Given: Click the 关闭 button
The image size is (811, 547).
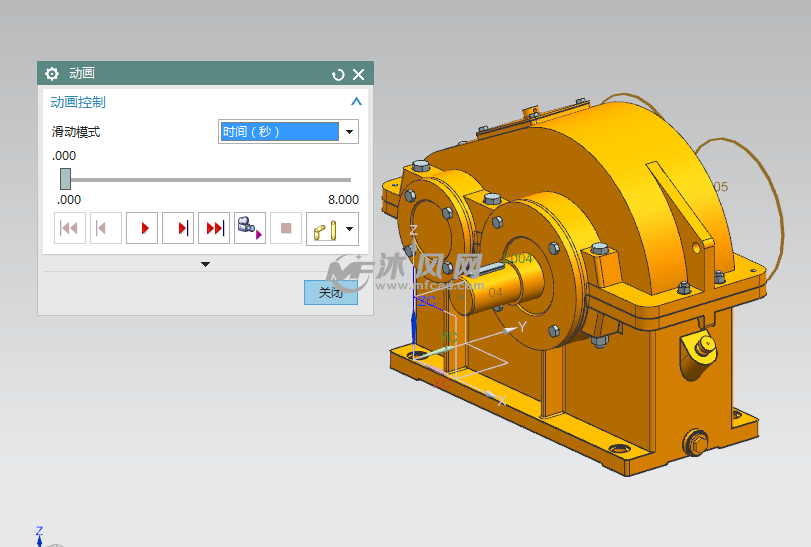Looking at the screenshot, I should click(x=330, y=292).
